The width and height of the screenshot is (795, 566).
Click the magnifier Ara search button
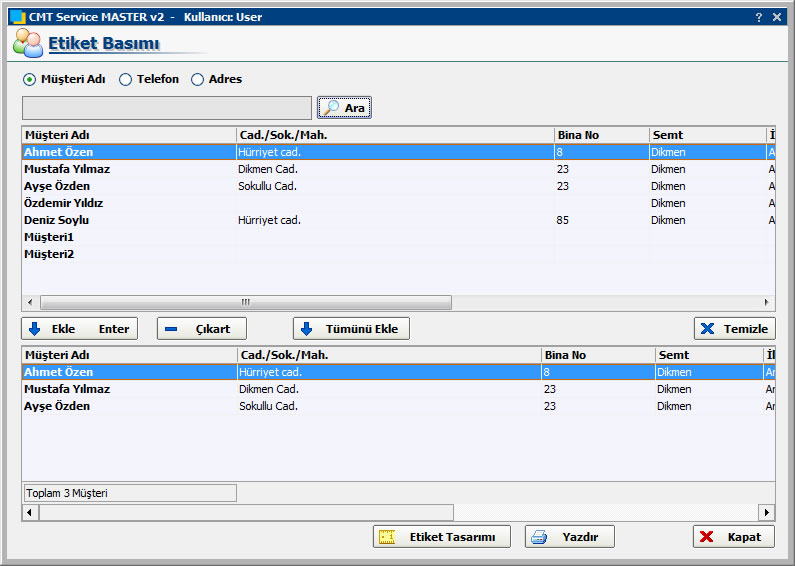point(344,108)
